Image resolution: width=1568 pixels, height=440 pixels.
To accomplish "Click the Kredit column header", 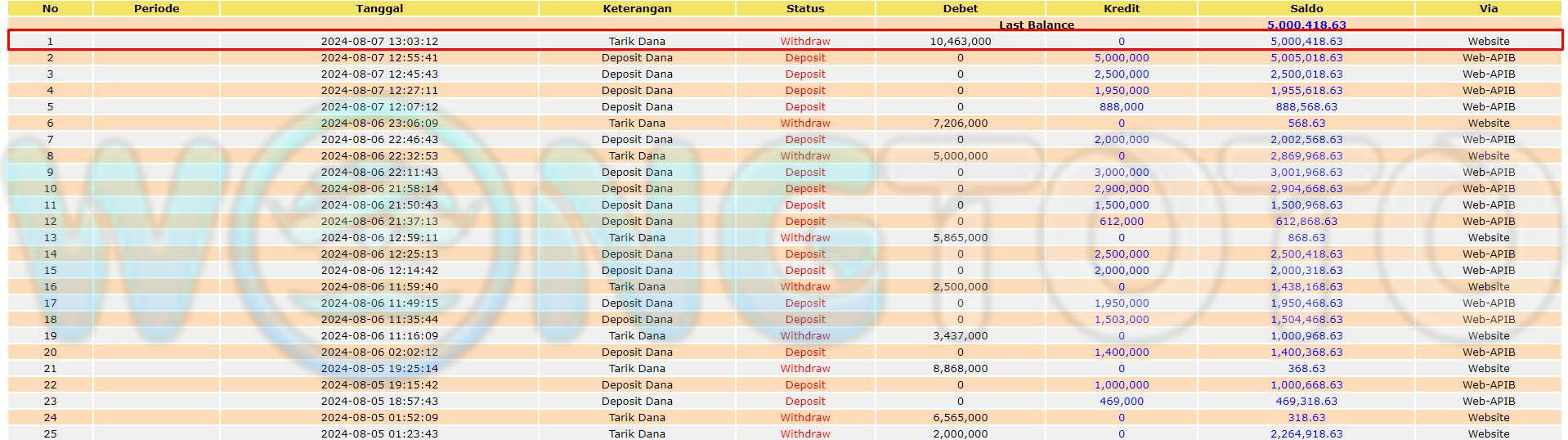I will pos(1121,8).
